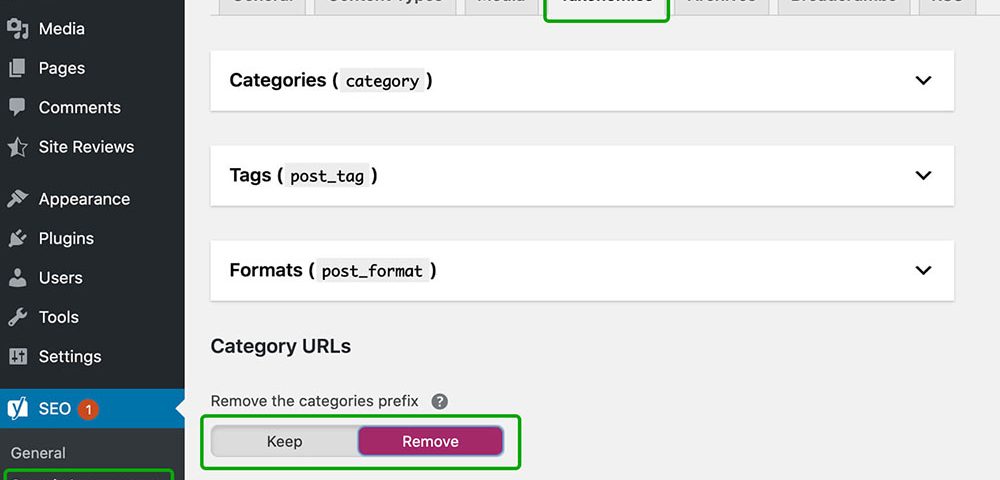Click the SEO notification badge showing 1
The image size is (1000, 480).
(x=88, y=409)
